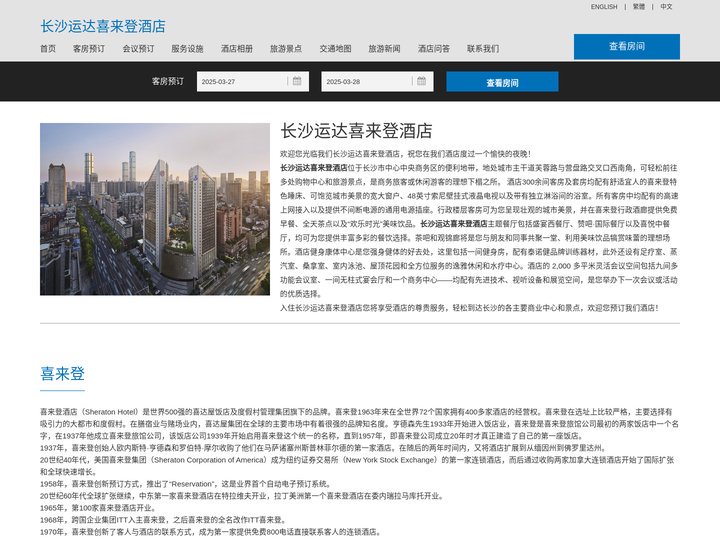Open 客房预订 in the navigation menu
The width and height of the screenshot is (720, 540).
(89, 49)
